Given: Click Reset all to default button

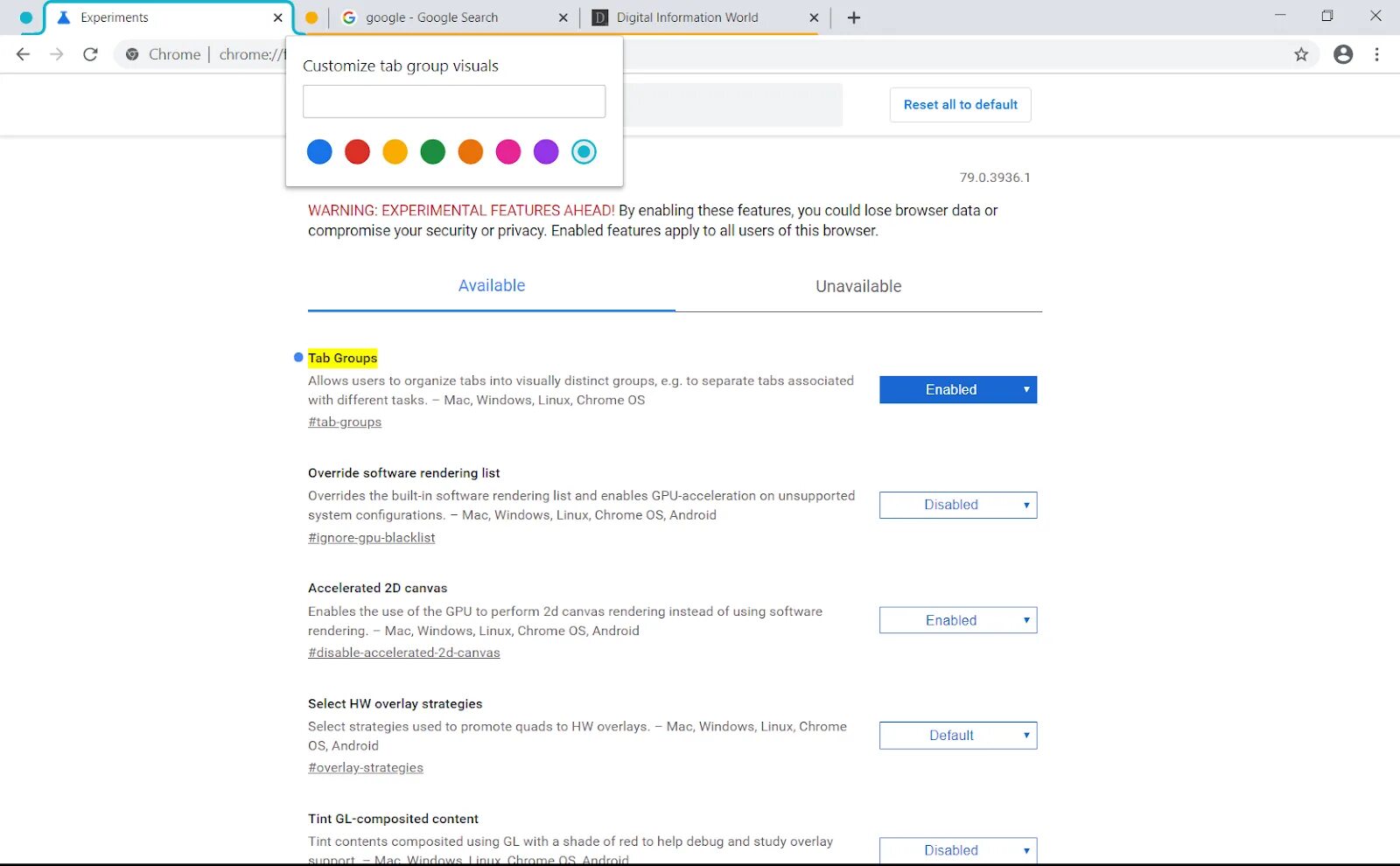Looking at the screenshot, I should 960,105.
